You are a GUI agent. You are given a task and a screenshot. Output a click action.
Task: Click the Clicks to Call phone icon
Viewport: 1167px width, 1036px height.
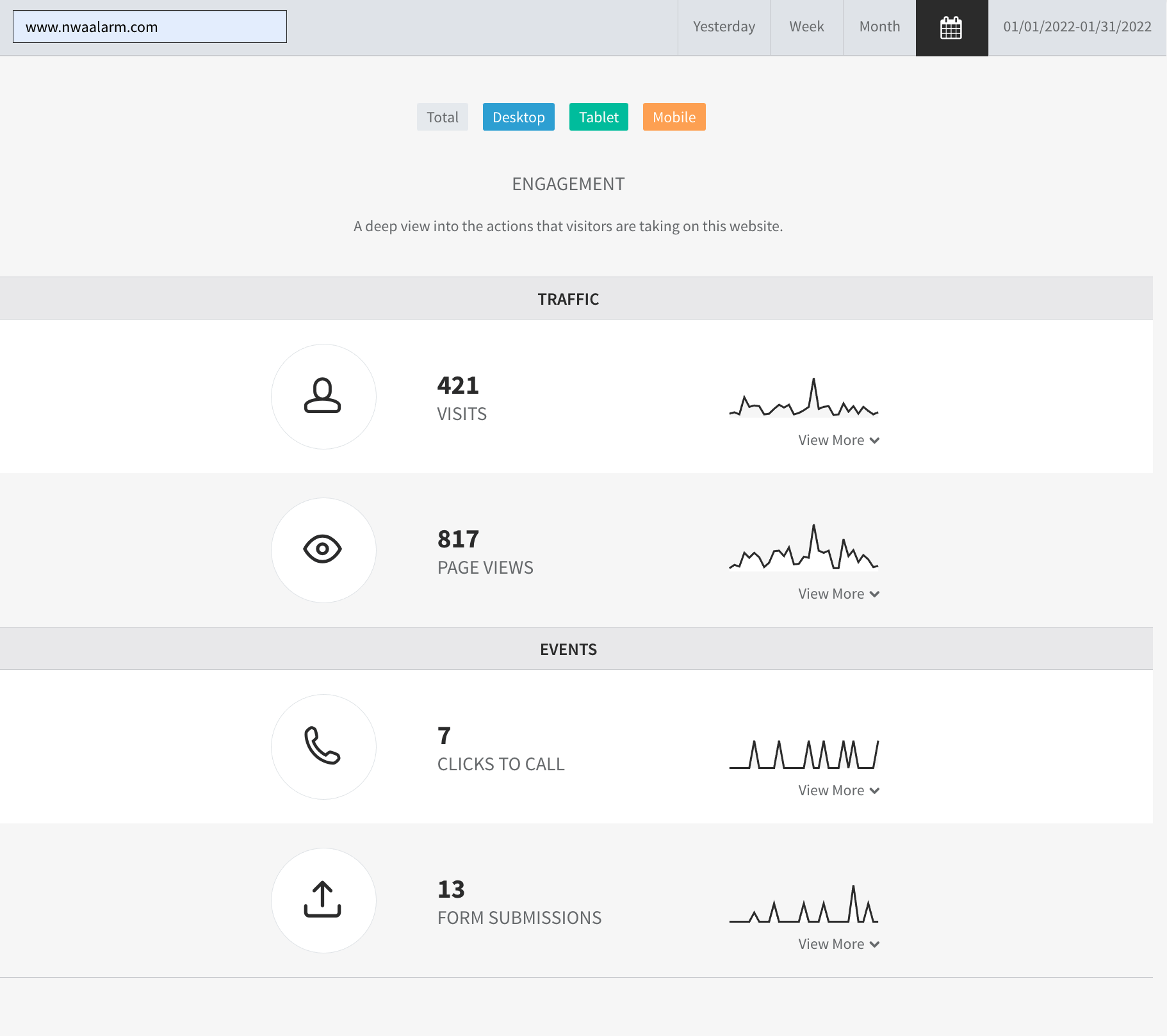click(x=323, y=746)
